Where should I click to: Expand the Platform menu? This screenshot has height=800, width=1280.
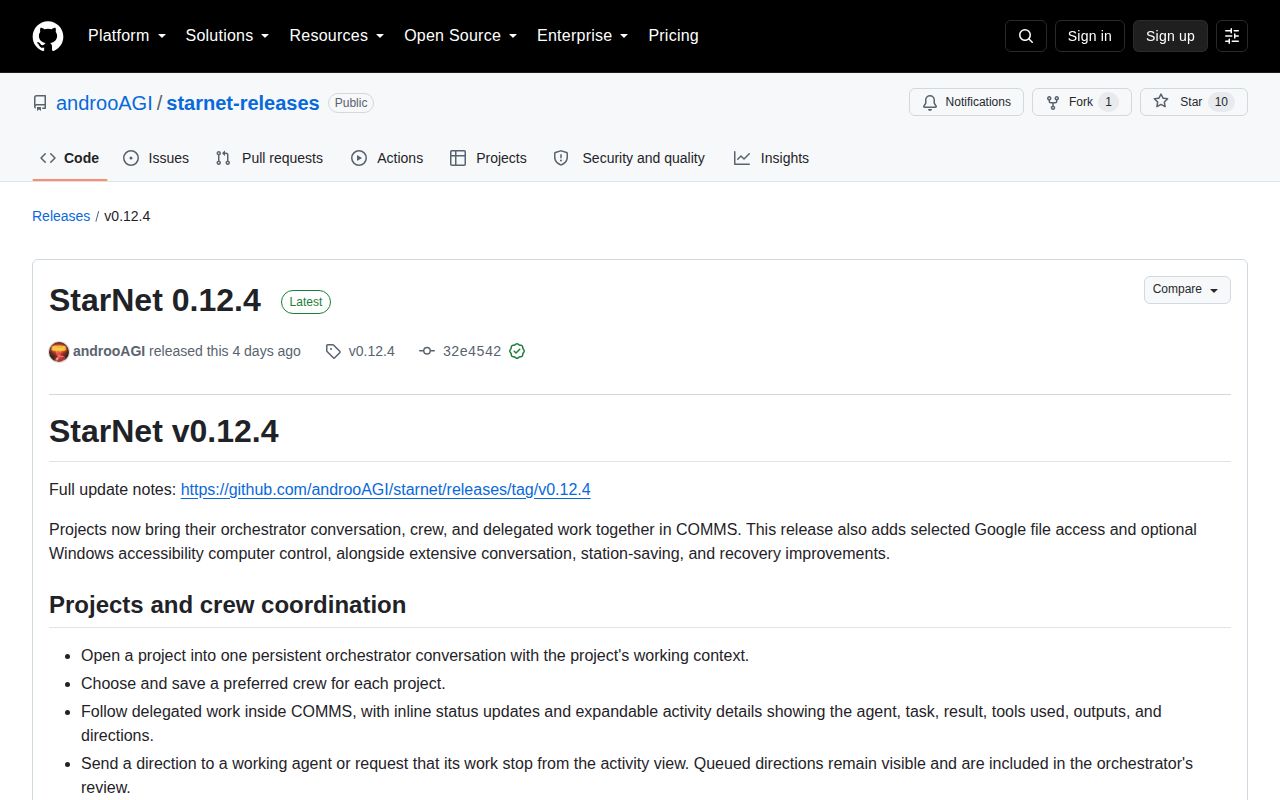pyautogui.click(x=127, y=36)
